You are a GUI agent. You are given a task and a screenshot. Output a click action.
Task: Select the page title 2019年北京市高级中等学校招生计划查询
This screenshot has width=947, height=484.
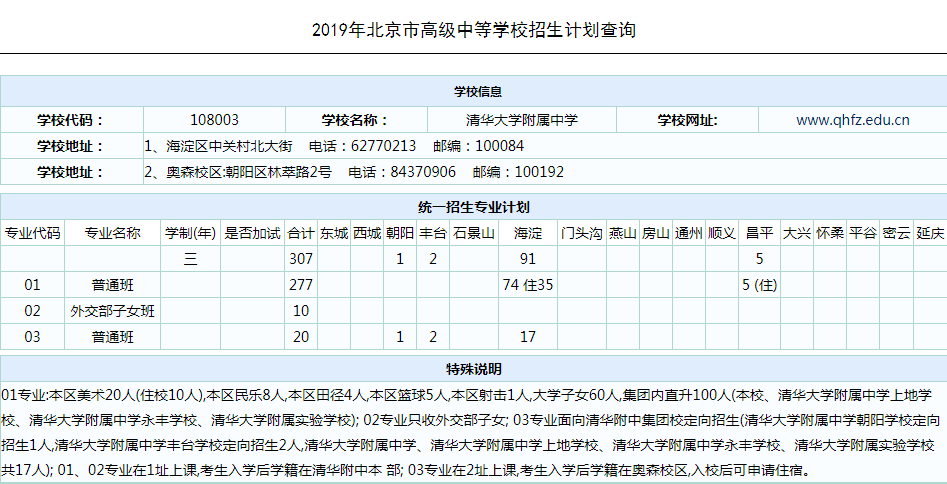(x=474, y=30)
